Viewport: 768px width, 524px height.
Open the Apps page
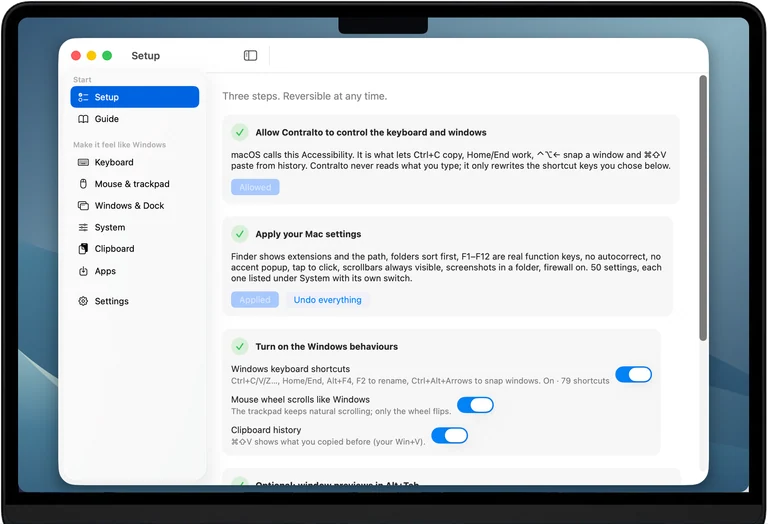coord(135,271)
